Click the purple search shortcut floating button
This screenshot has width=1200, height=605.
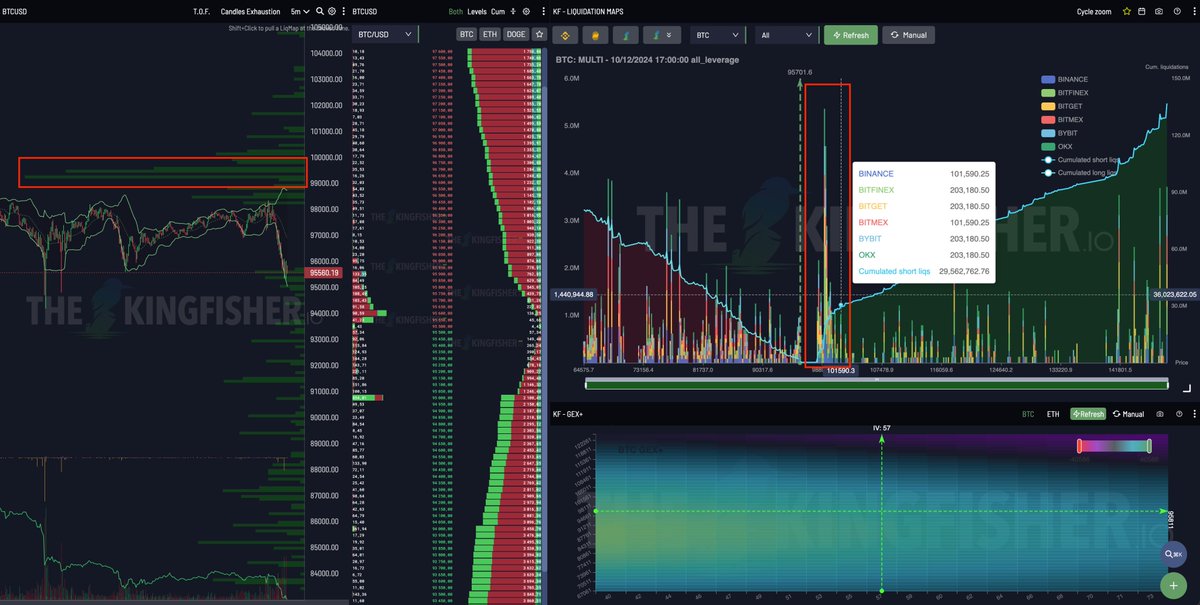[1174, 554]
